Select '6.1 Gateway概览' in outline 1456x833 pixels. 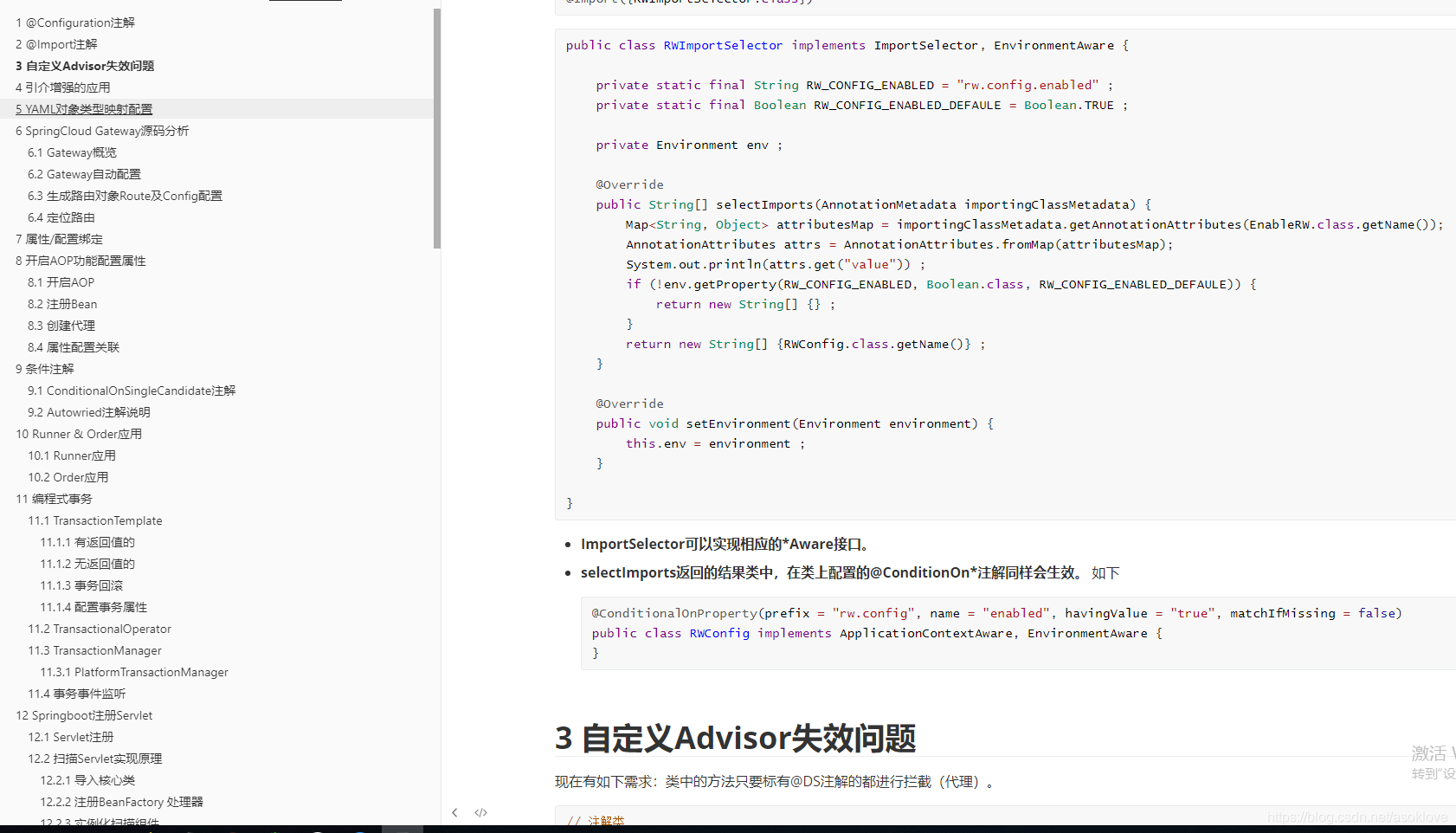point(72,152)
